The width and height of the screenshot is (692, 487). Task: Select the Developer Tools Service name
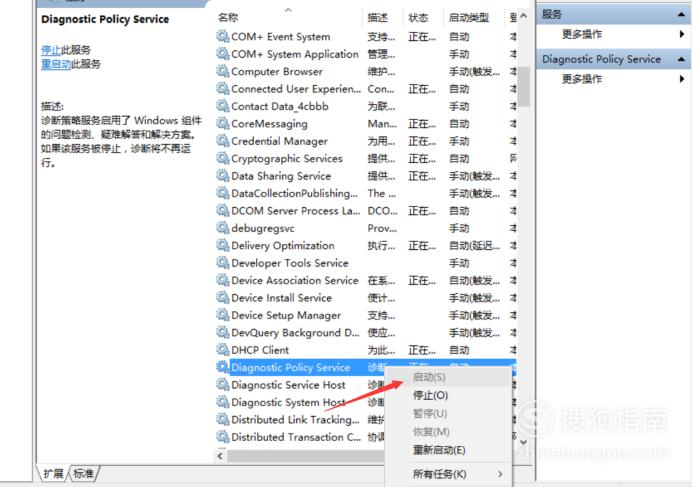point(290,263)
